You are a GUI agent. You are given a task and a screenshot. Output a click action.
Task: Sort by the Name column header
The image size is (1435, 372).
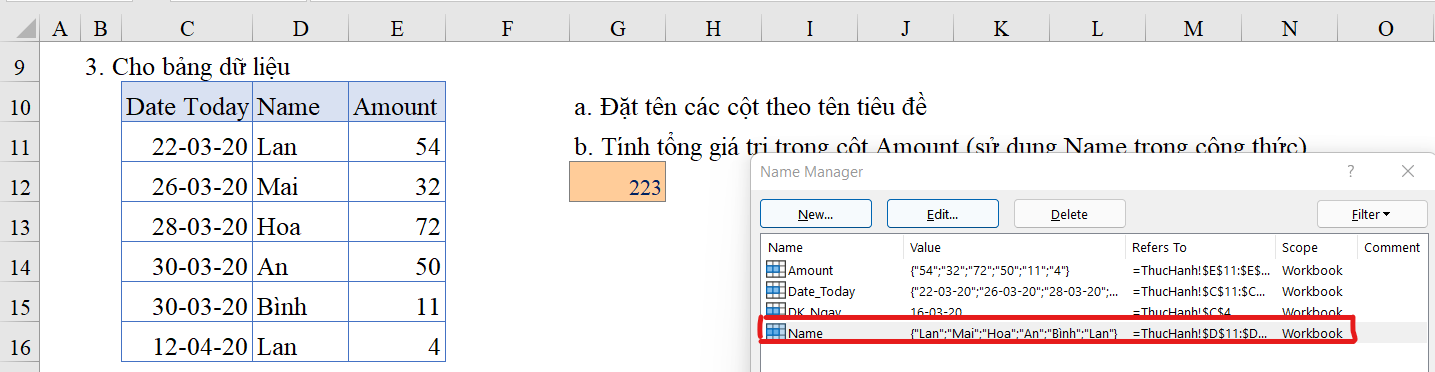[x=832, y=247]
